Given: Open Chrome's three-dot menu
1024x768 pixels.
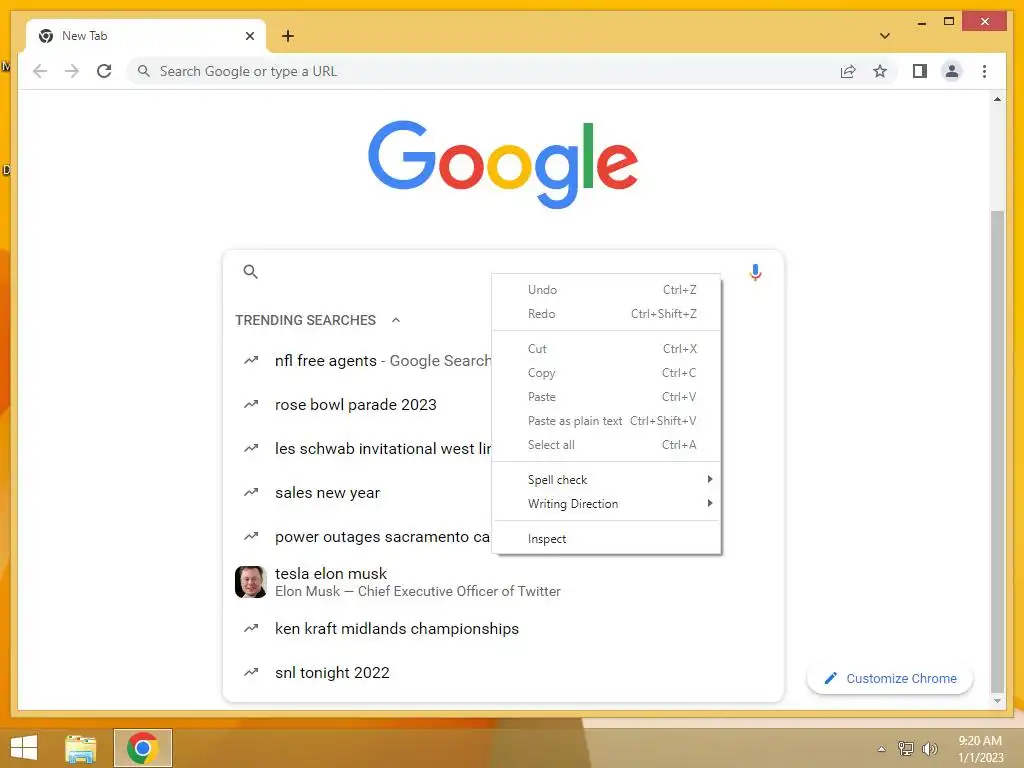Looking at the screenshot, I should tap(984, 71).
